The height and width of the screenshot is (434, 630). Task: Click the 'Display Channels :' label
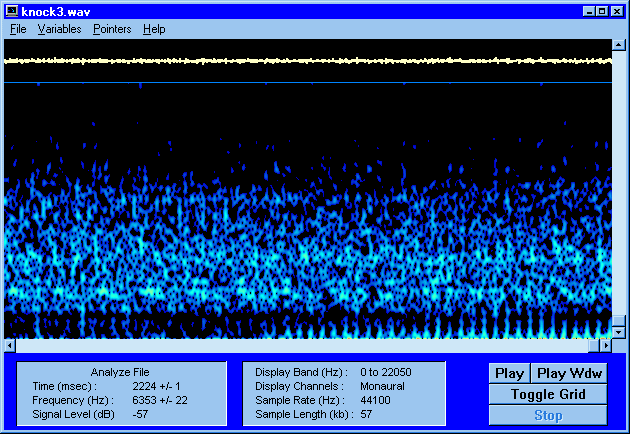pos(299,386)
